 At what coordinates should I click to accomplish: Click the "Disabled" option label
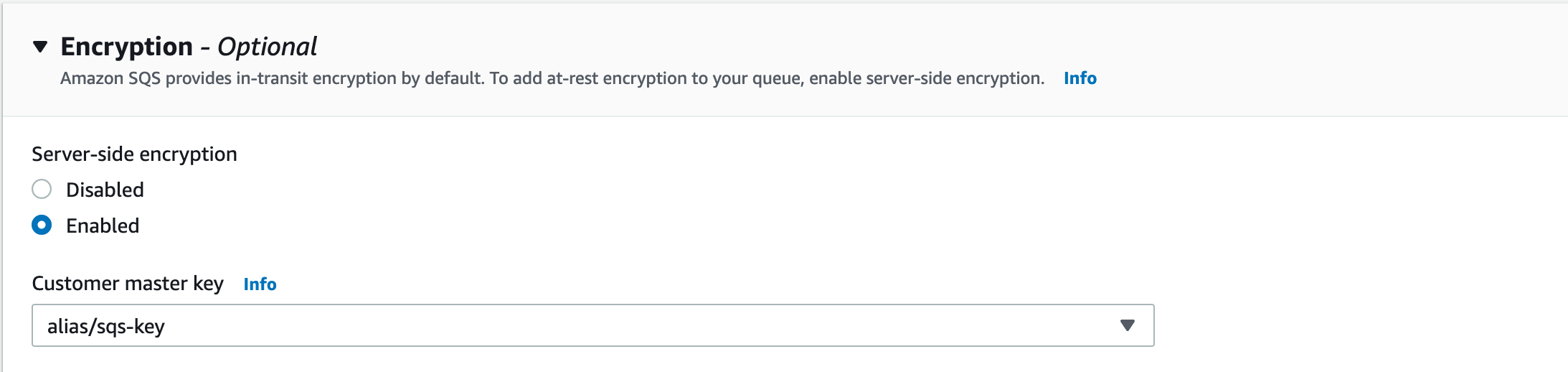pos(105,190)
